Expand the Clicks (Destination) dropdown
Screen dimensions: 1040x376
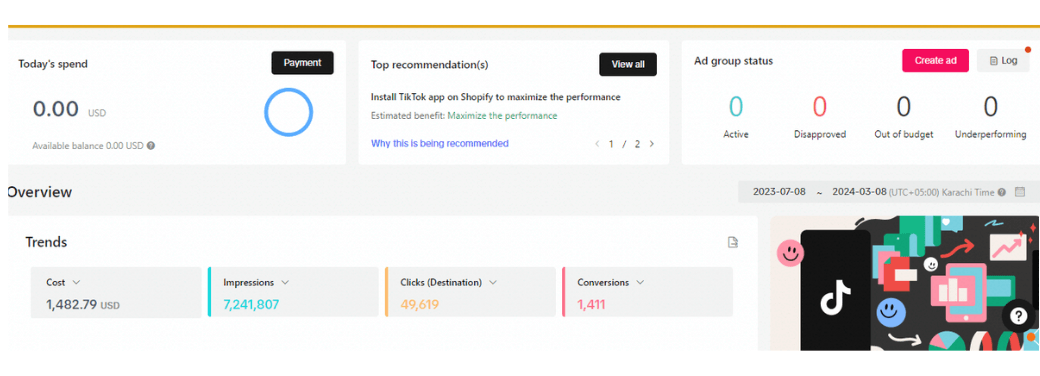pyautogui.click(x=493, y=282)
